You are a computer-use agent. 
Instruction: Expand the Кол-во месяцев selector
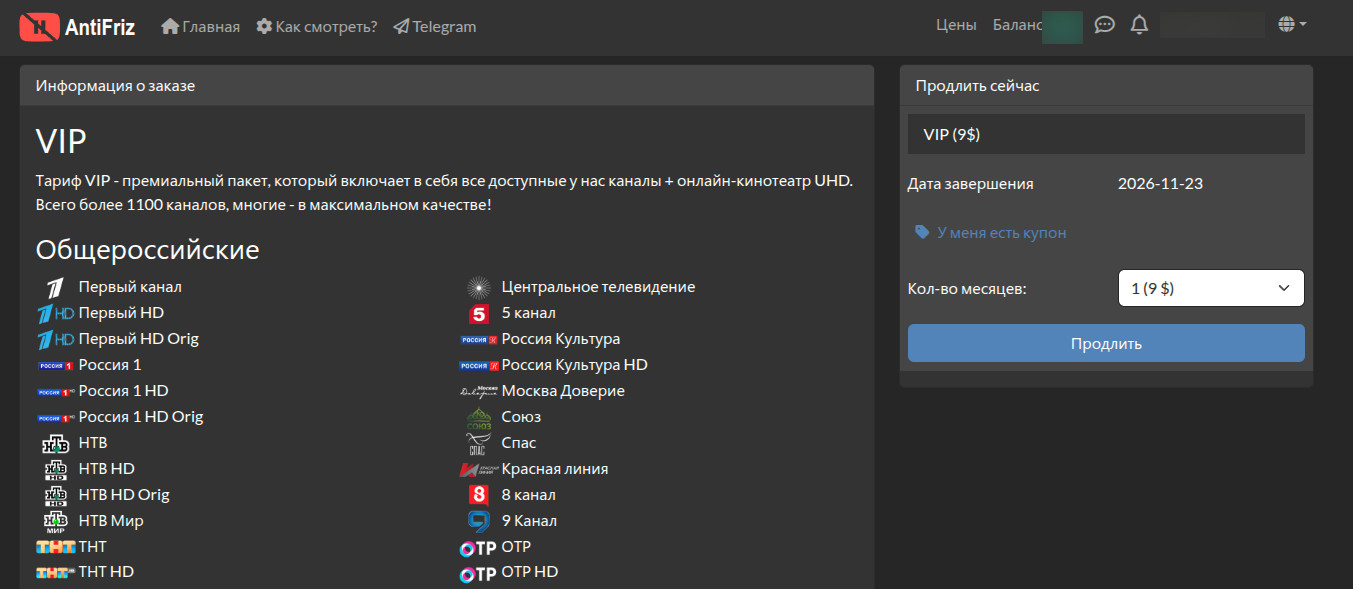pyautogui.click(x=1210, y=288)
